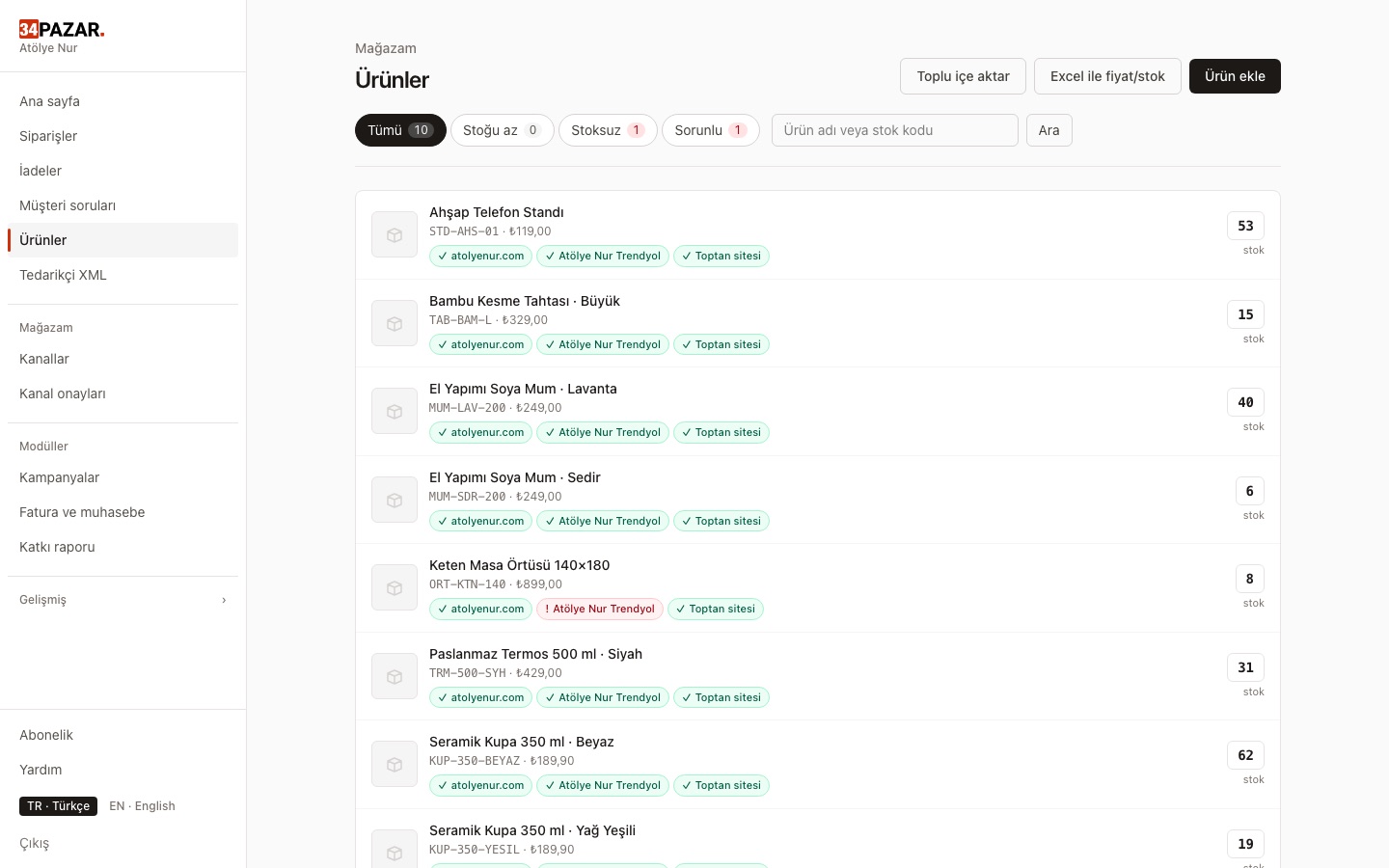Screen dimensions: 1389x868
Task: Focus the product name or stock code search field
Action: [x=895, y=130]
